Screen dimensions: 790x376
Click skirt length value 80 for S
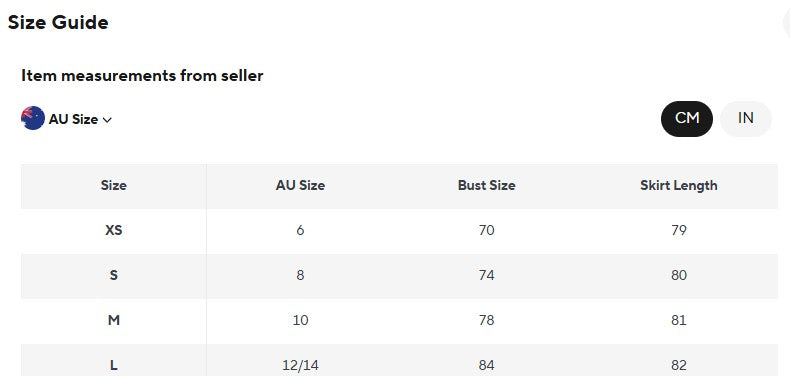[x=679, y=275]
